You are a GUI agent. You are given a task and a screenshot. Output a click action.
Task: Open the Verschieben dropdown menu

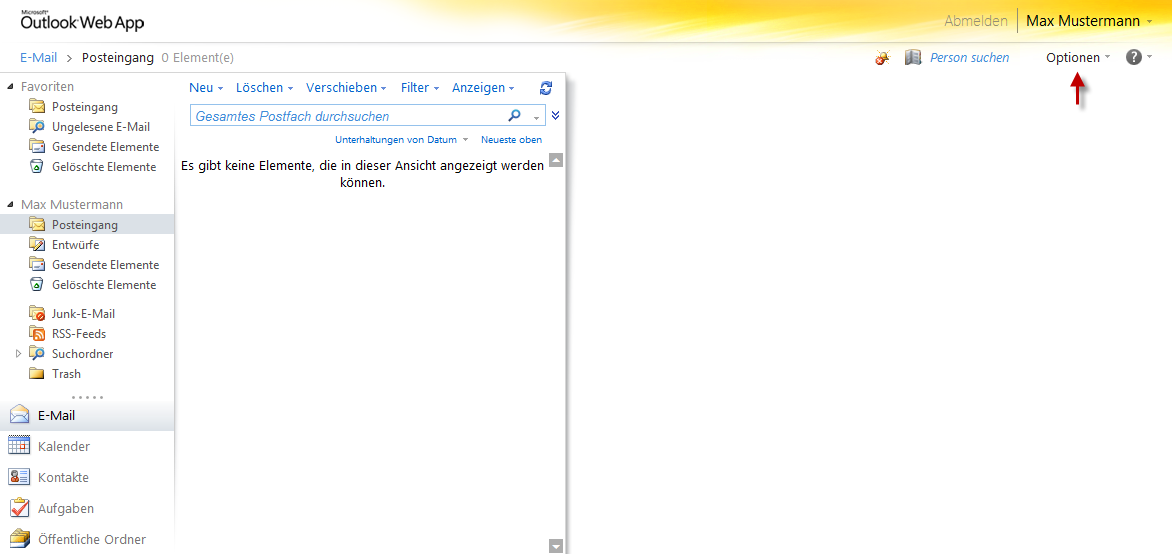[346, 87]
